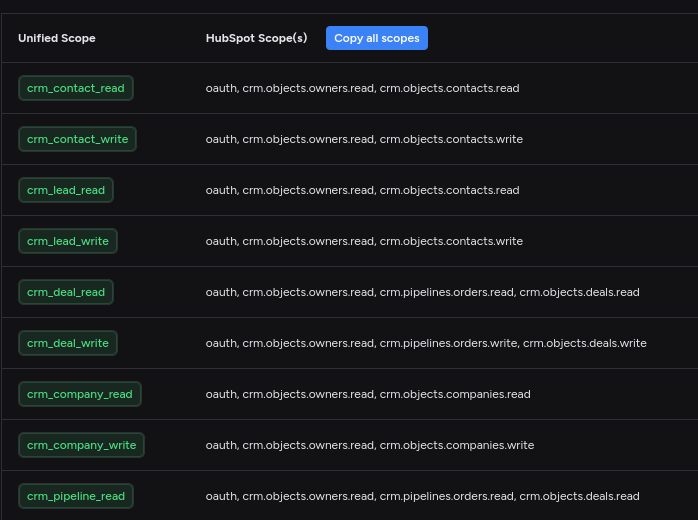Screen dimensions: 698x520
Task: Click the Unified Scope column header
Action: (57, 38)
